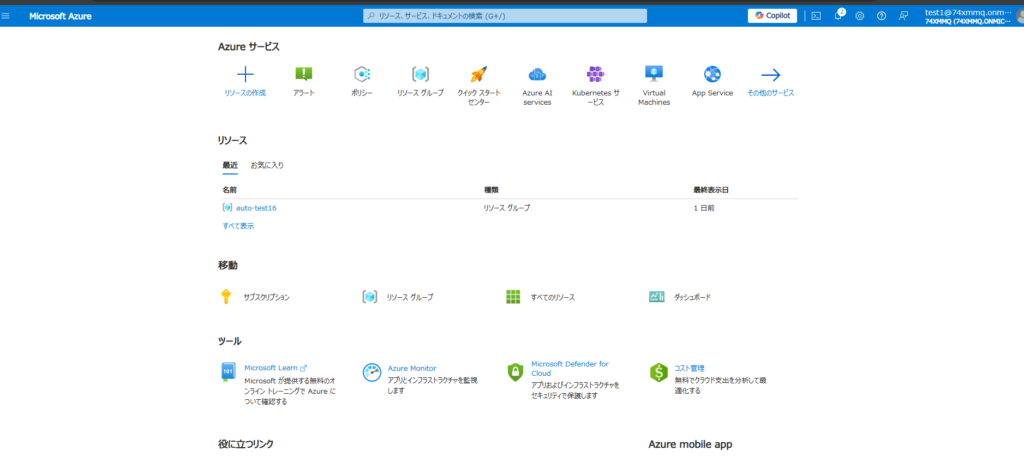
Task: Open the Kubernetes サービス icon
Action: (596, 74)
